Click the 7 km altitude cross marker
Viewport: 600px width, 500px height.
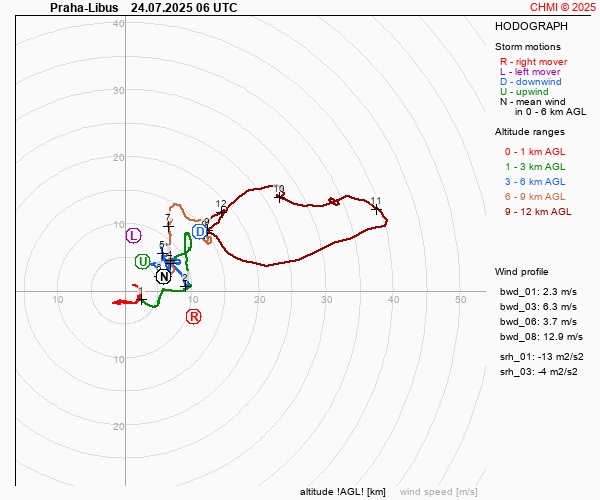click(x=168, y=226)
